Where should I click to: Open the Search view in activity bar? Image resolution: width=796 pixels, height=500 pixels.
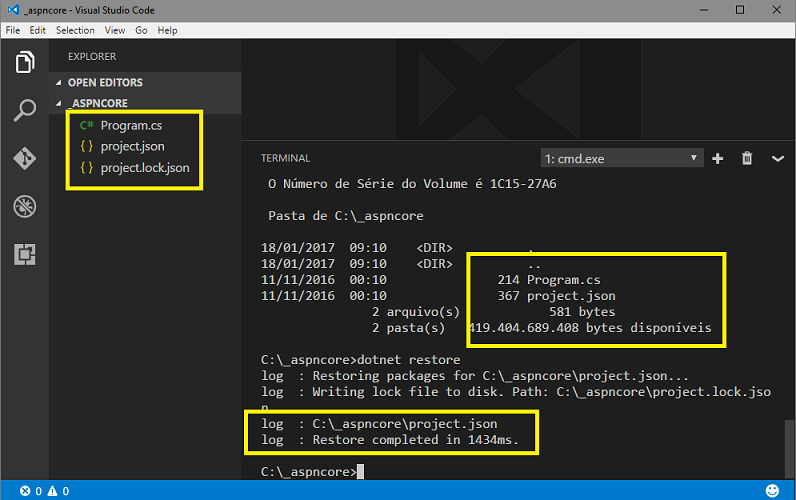coord(24,110)
